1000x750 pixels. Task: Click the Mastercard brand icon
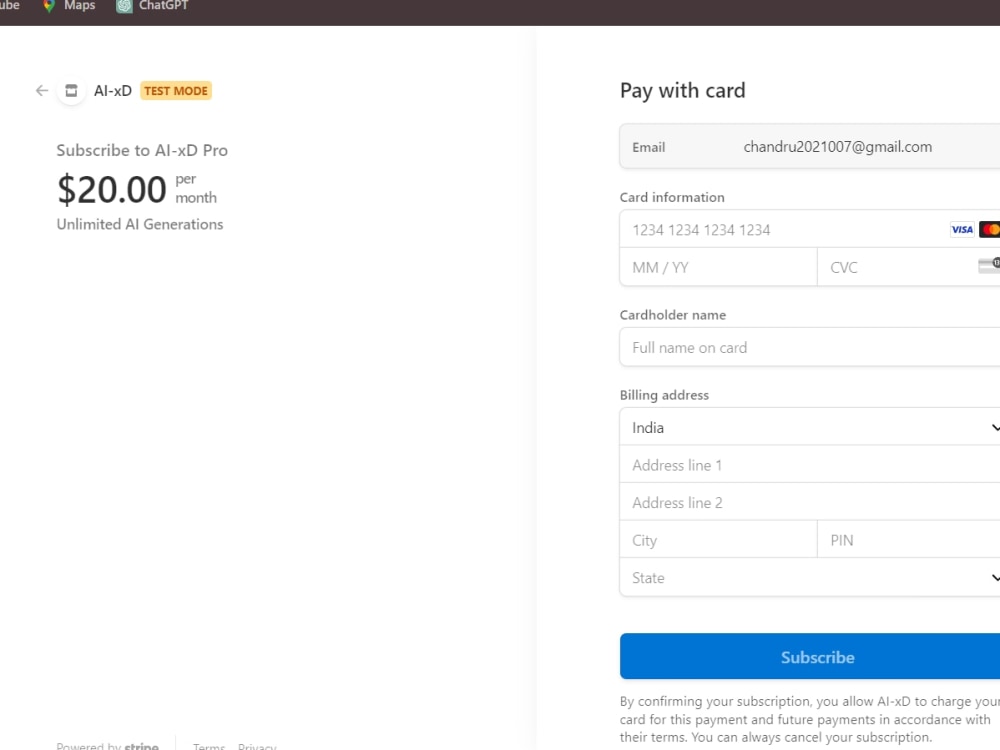pyautogui.click(x=990, y=230)
